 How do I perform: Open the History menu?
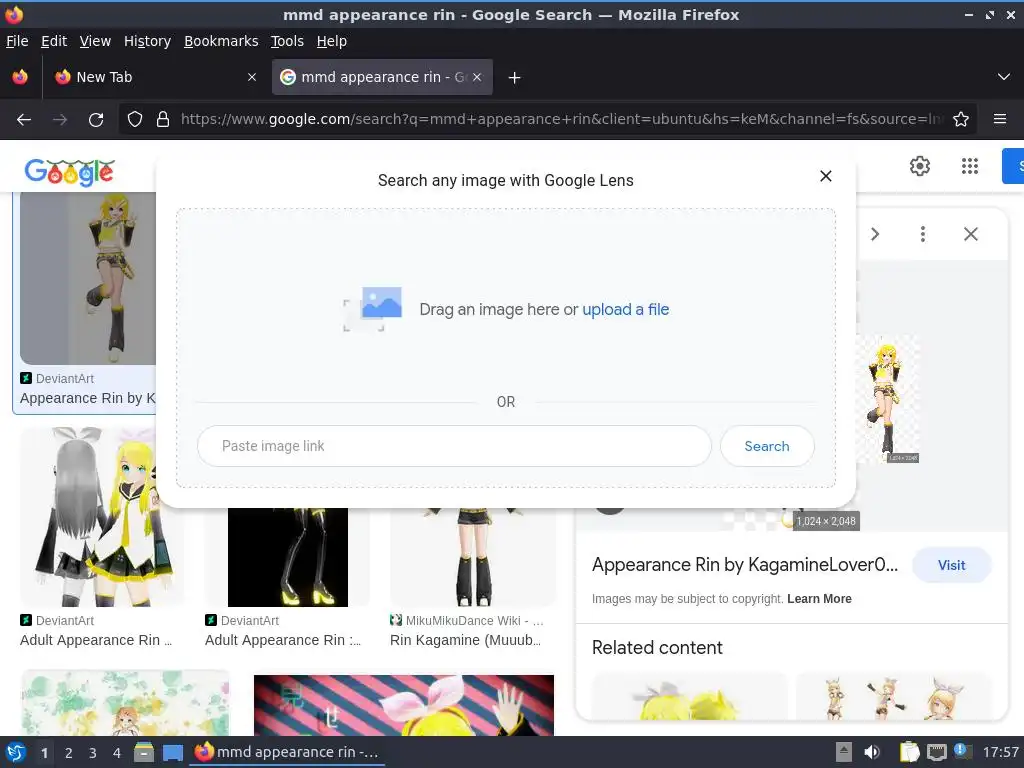[148, 41]
